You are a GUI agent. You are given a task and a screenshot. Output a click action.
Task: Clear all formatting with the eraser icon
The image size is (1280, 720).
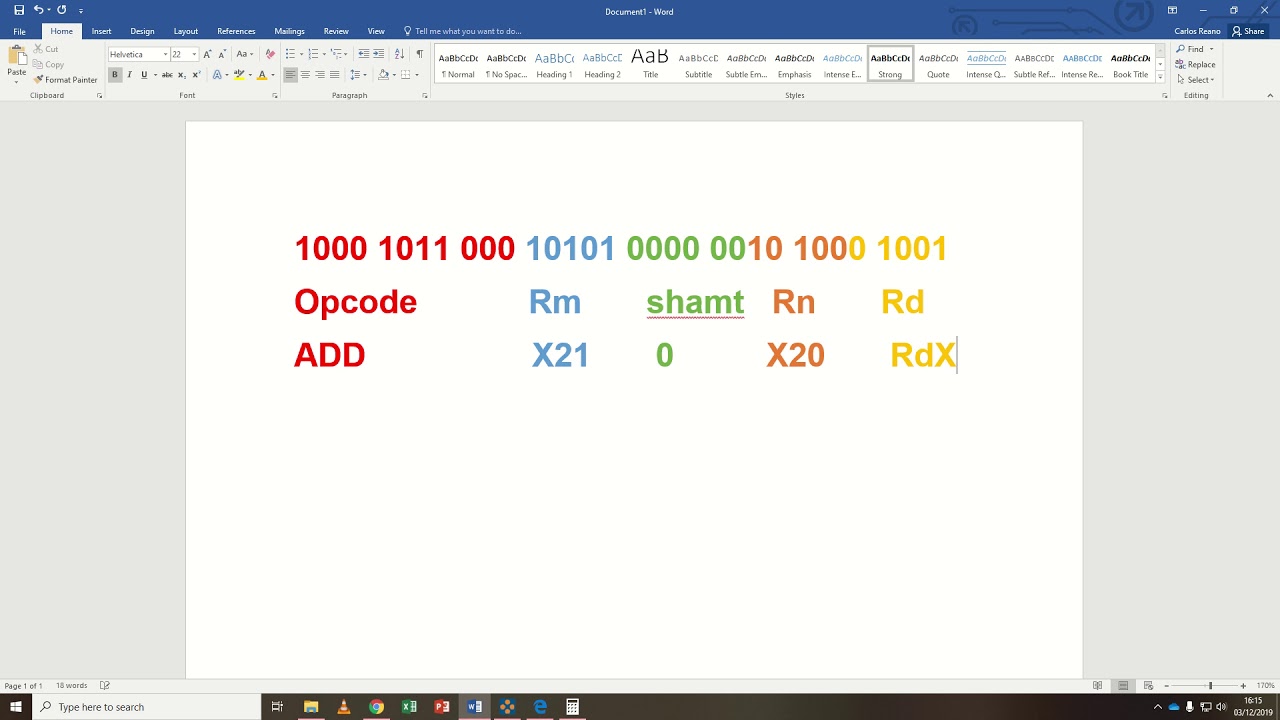[x=270, y=54]
